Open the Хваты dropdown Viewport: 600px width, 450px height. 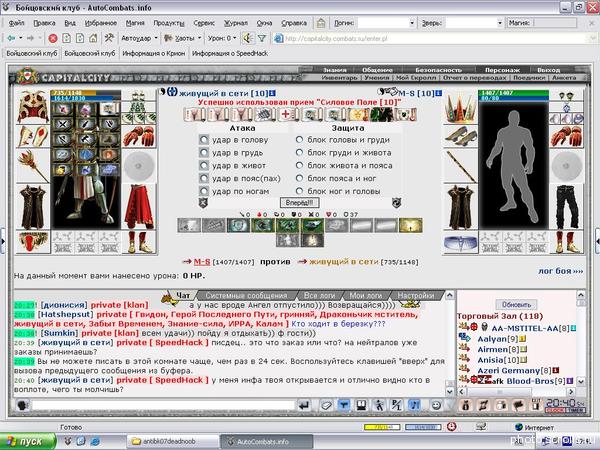pos(183,38)
